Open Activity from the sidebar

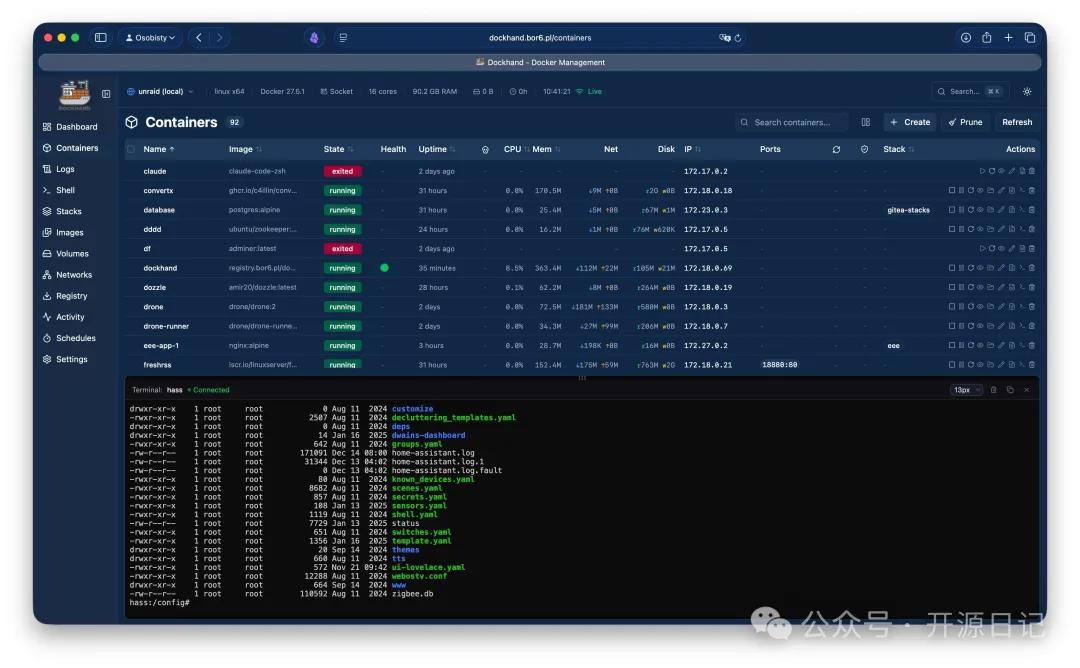pos(64,317)
